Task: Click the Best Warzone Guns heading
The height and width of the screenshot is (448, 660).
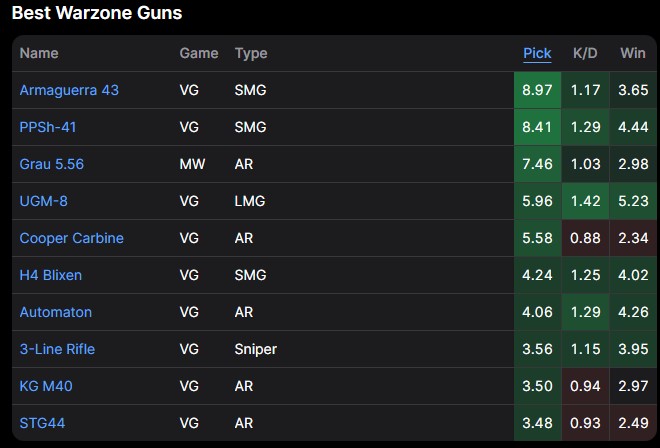Action: (97, 14)
